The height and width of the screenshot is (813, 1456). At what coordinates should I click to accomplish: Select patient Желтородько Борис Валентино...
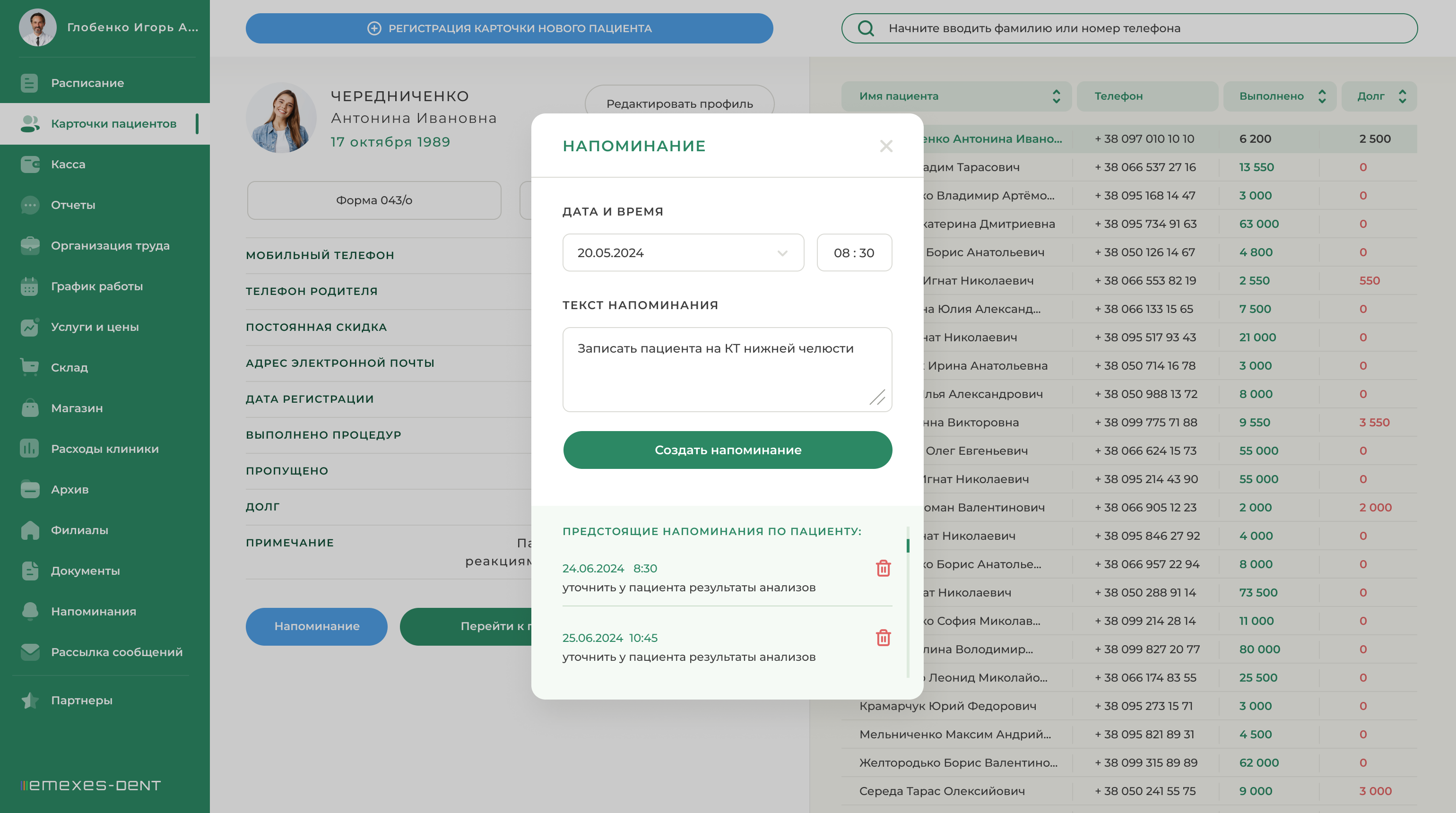tap(958, 763)
